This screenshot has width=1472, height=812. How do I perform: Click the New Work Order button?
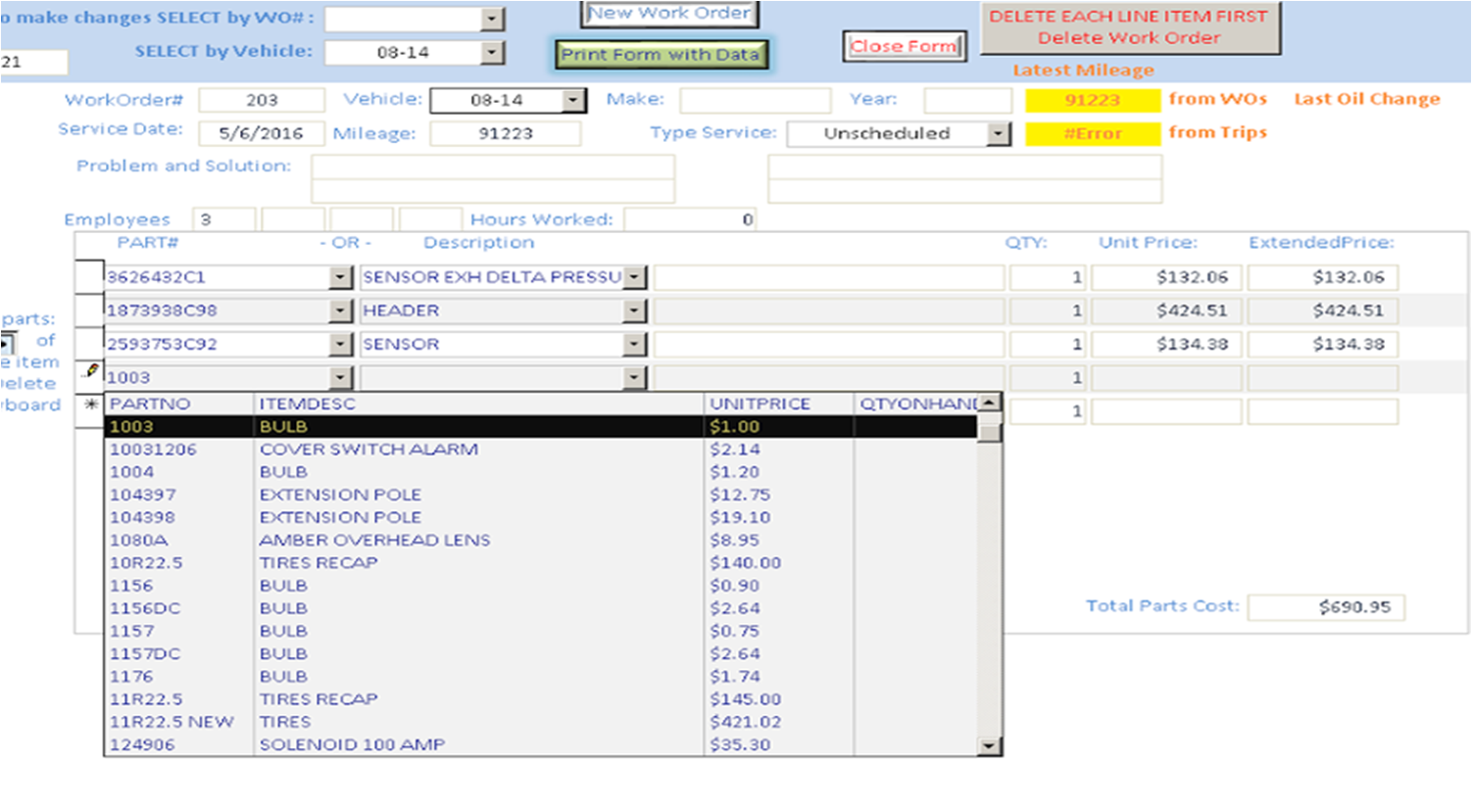pos(670,14)
